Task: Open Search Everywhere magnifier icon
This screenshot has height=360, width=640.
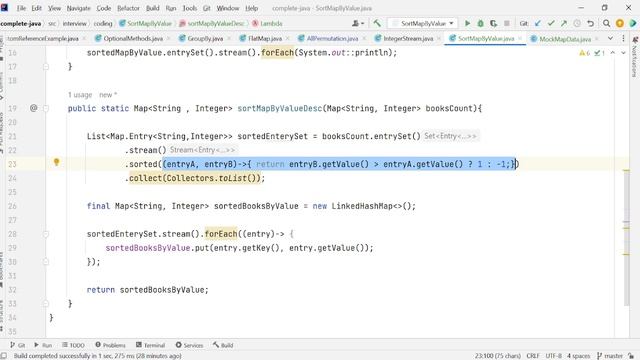Action: [x=607, y=23]
